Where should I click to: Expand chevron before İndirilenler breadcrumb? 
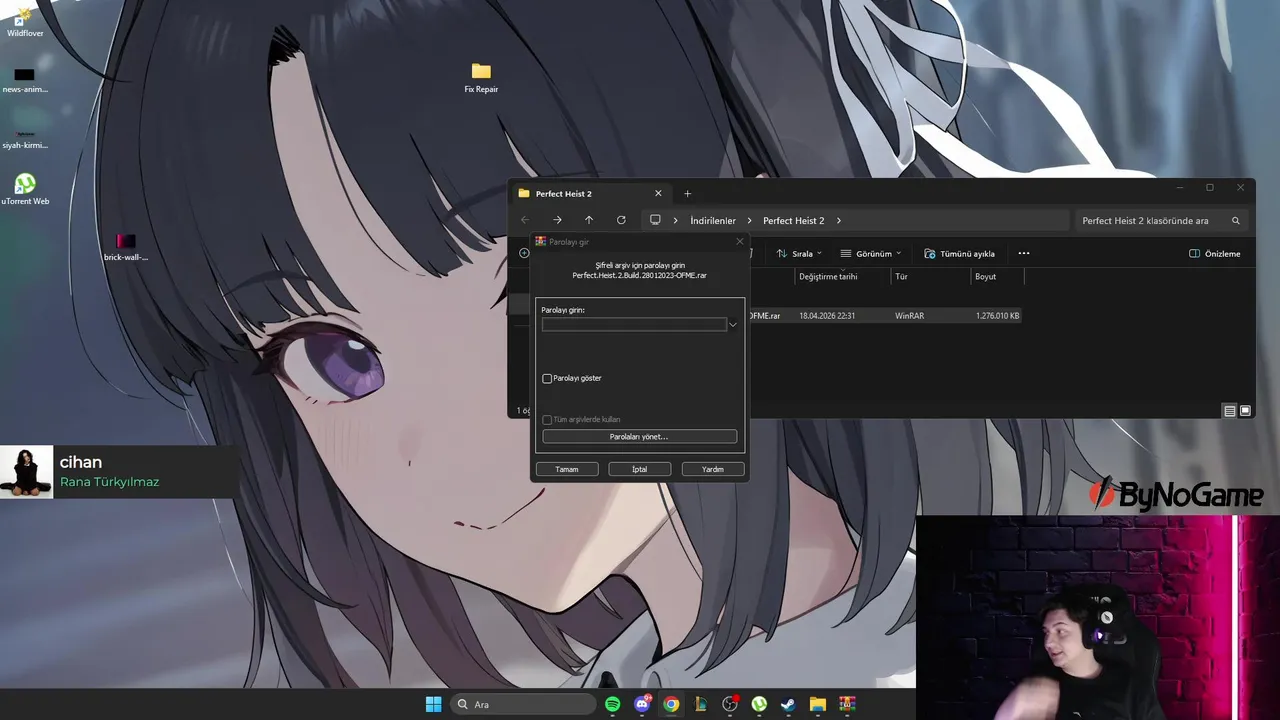coord(676,221)
